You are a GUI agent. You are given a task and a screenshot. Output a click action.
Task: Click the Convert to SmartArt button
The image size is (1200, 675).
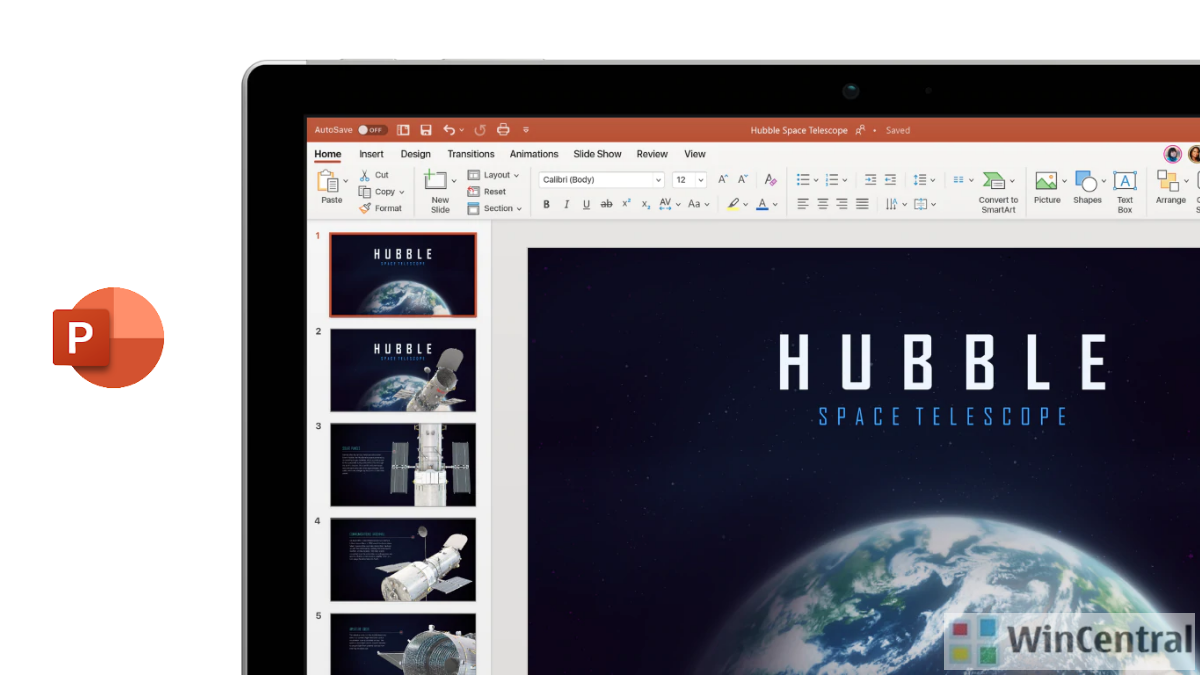[x=997, y=192]
